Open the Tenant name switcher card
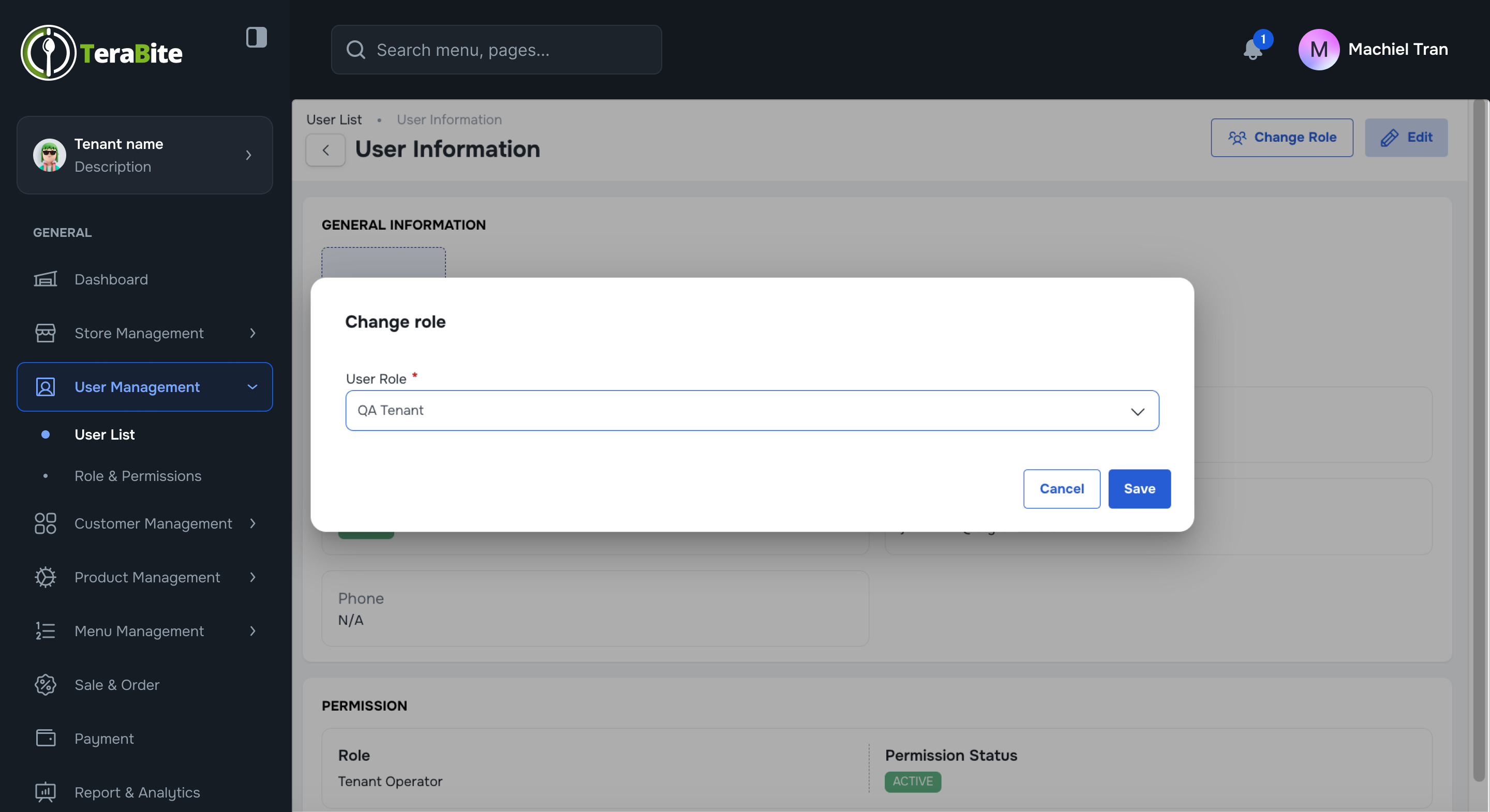 coord(145,155)
